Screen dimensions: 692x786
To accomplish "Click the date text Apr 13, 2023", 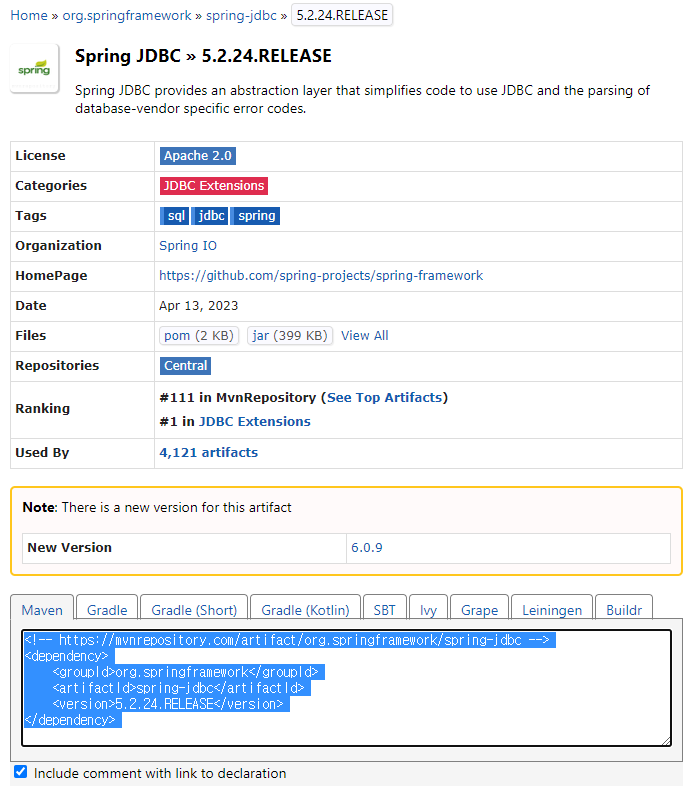I will pos(199,306).
